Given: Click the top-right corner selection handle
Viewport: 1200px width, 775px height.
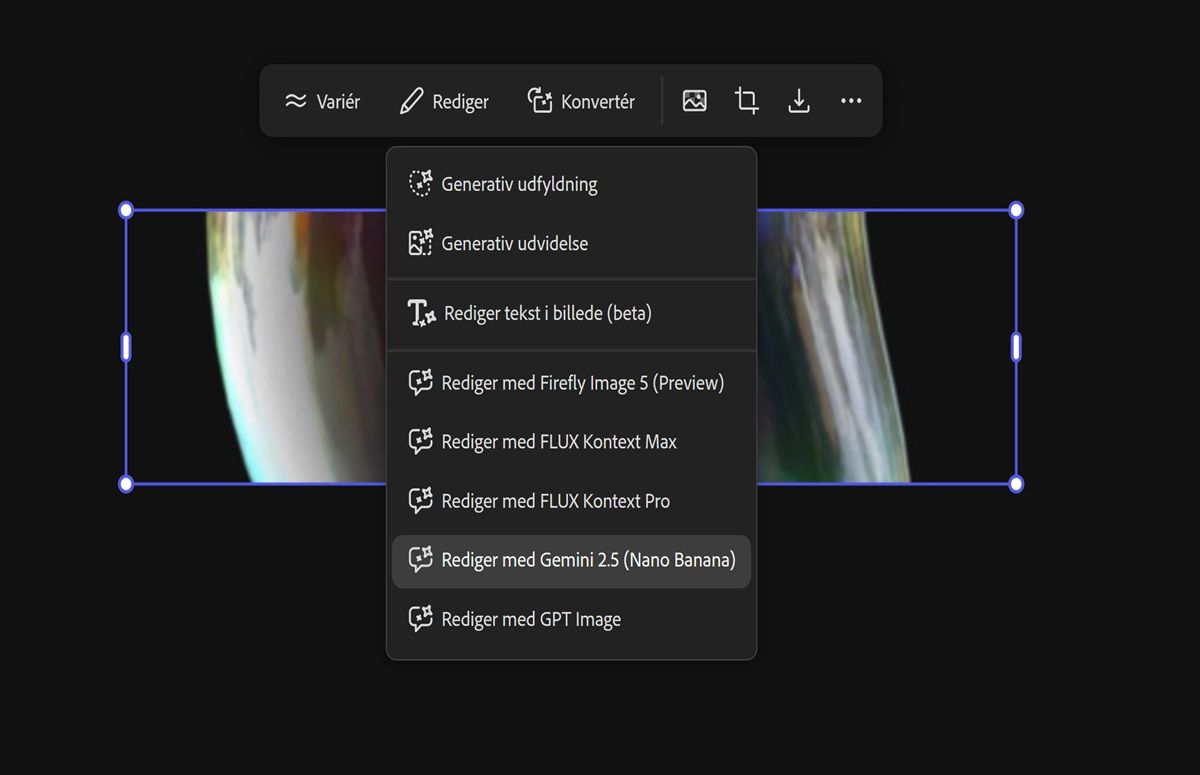Looking at the screenshot, I should 1016,210.
